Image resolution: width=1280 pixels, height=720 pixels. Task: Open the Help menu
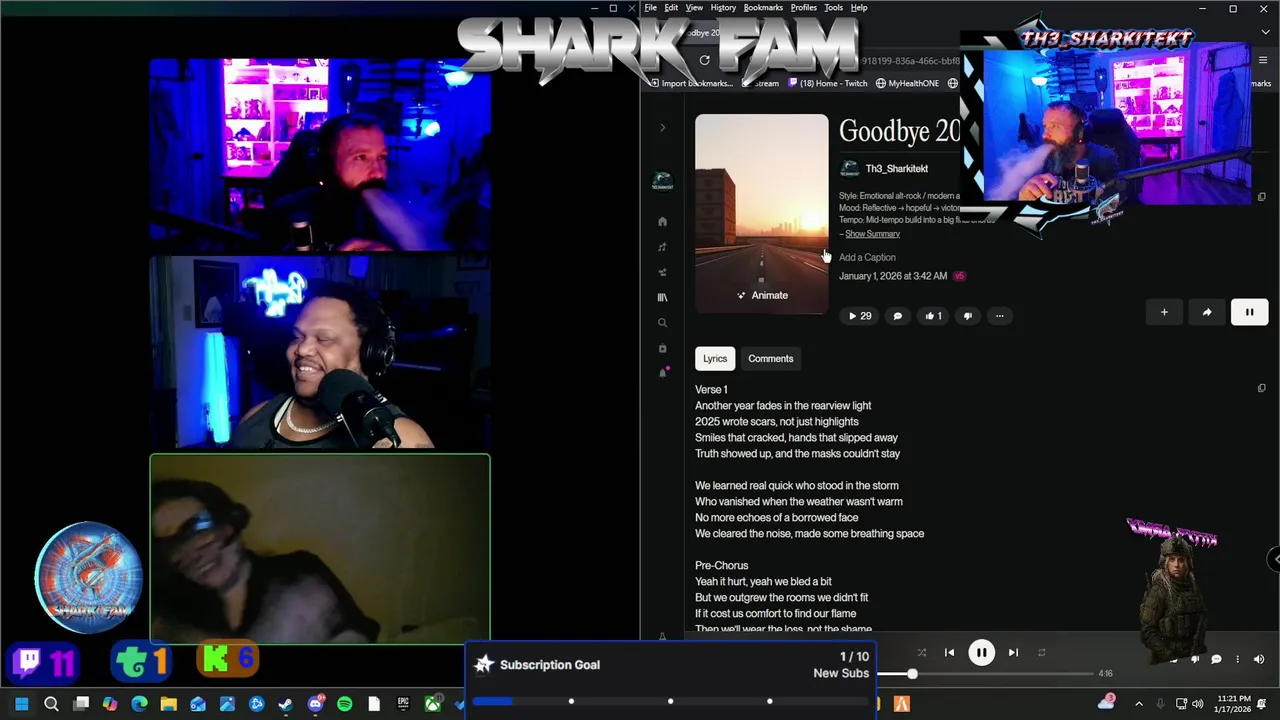pyautogui.click(x=859, y=8)
